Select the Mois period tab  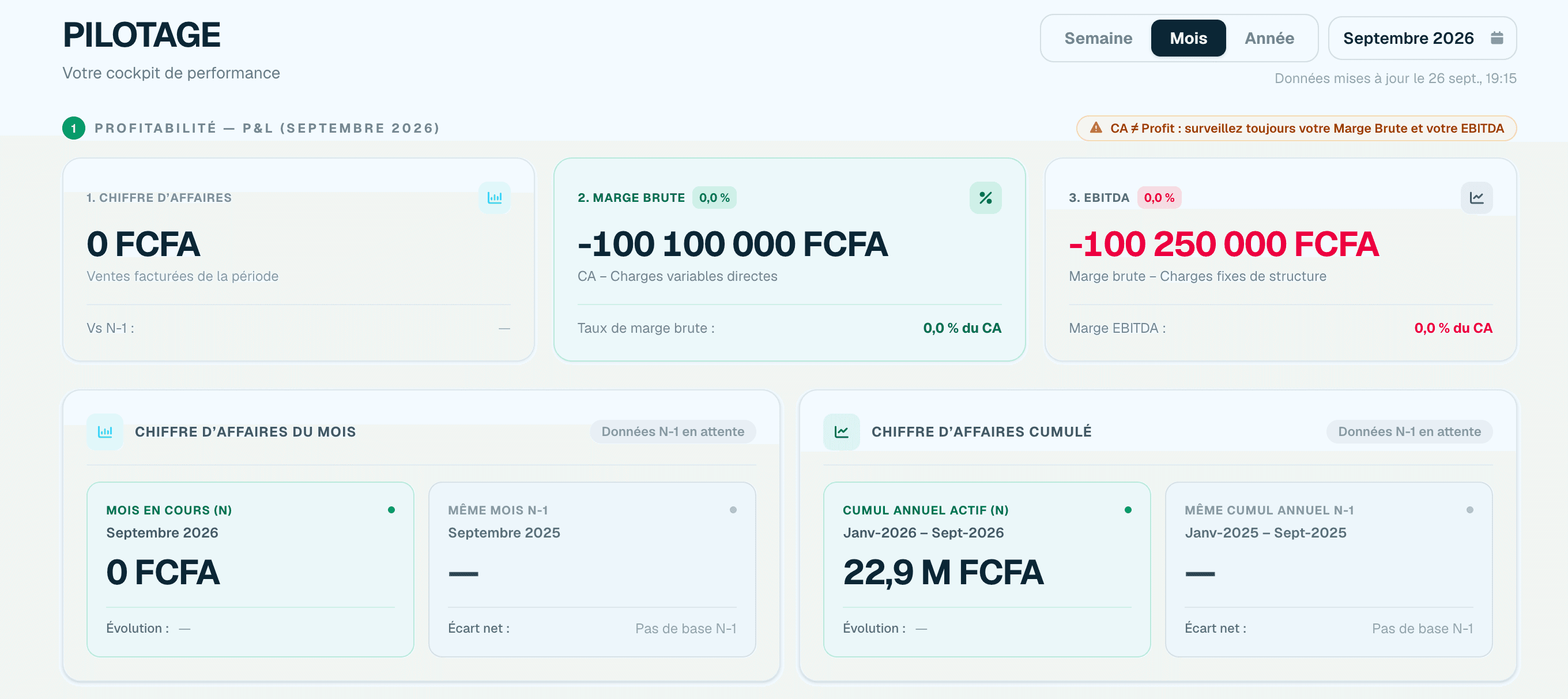tap(1188, 39)
